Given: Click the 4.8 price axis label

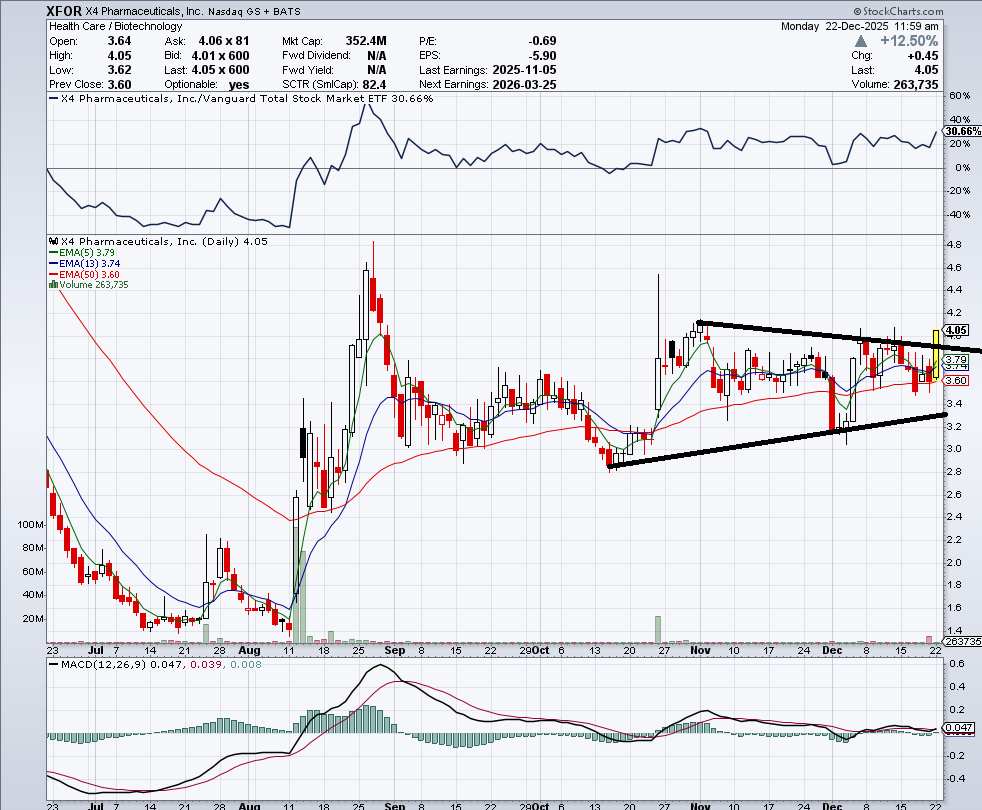Looking at the screenshot, I should 954,244.
